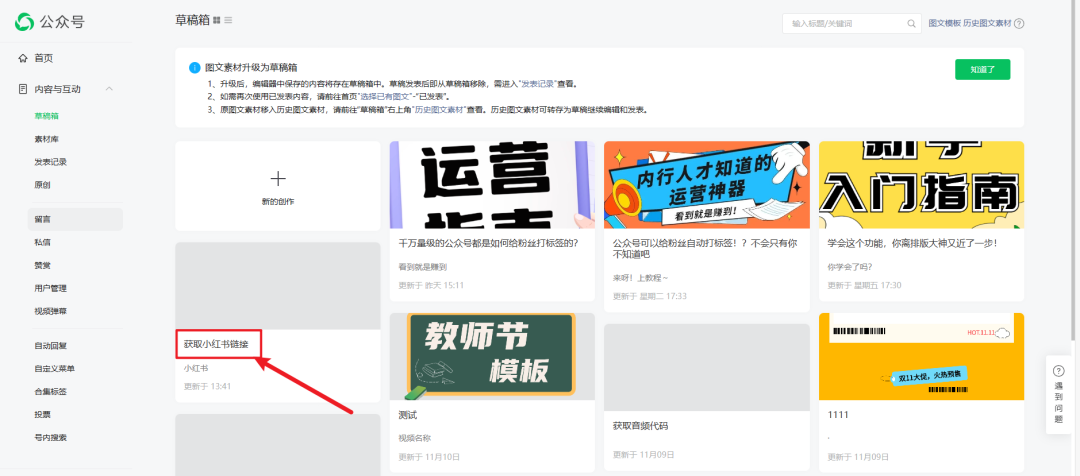Open the 图文模板 link

[944, 23]
